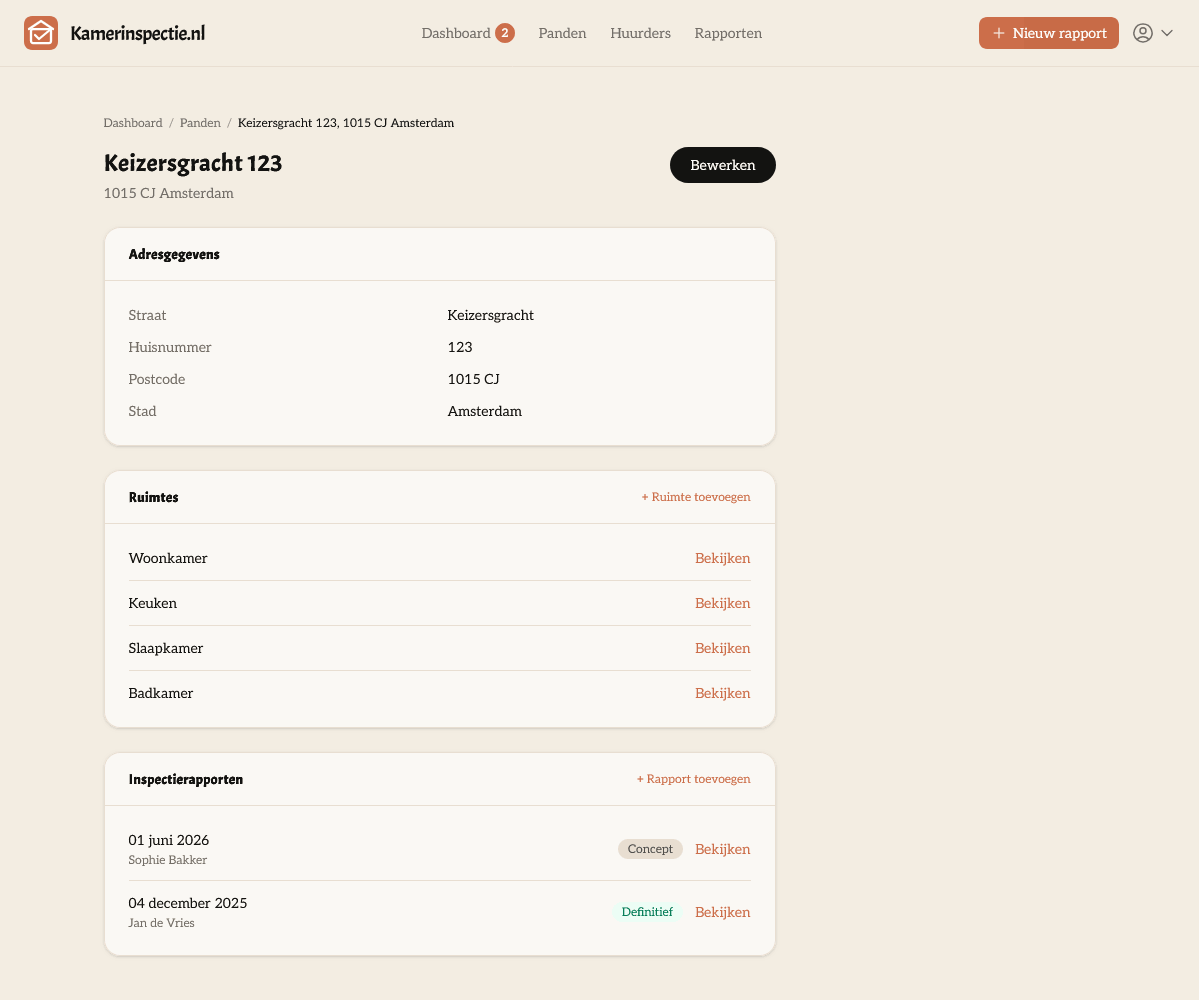Click the 04 december 2025 report date
The image size is (1199, 1000).
[x=188, y=903]
